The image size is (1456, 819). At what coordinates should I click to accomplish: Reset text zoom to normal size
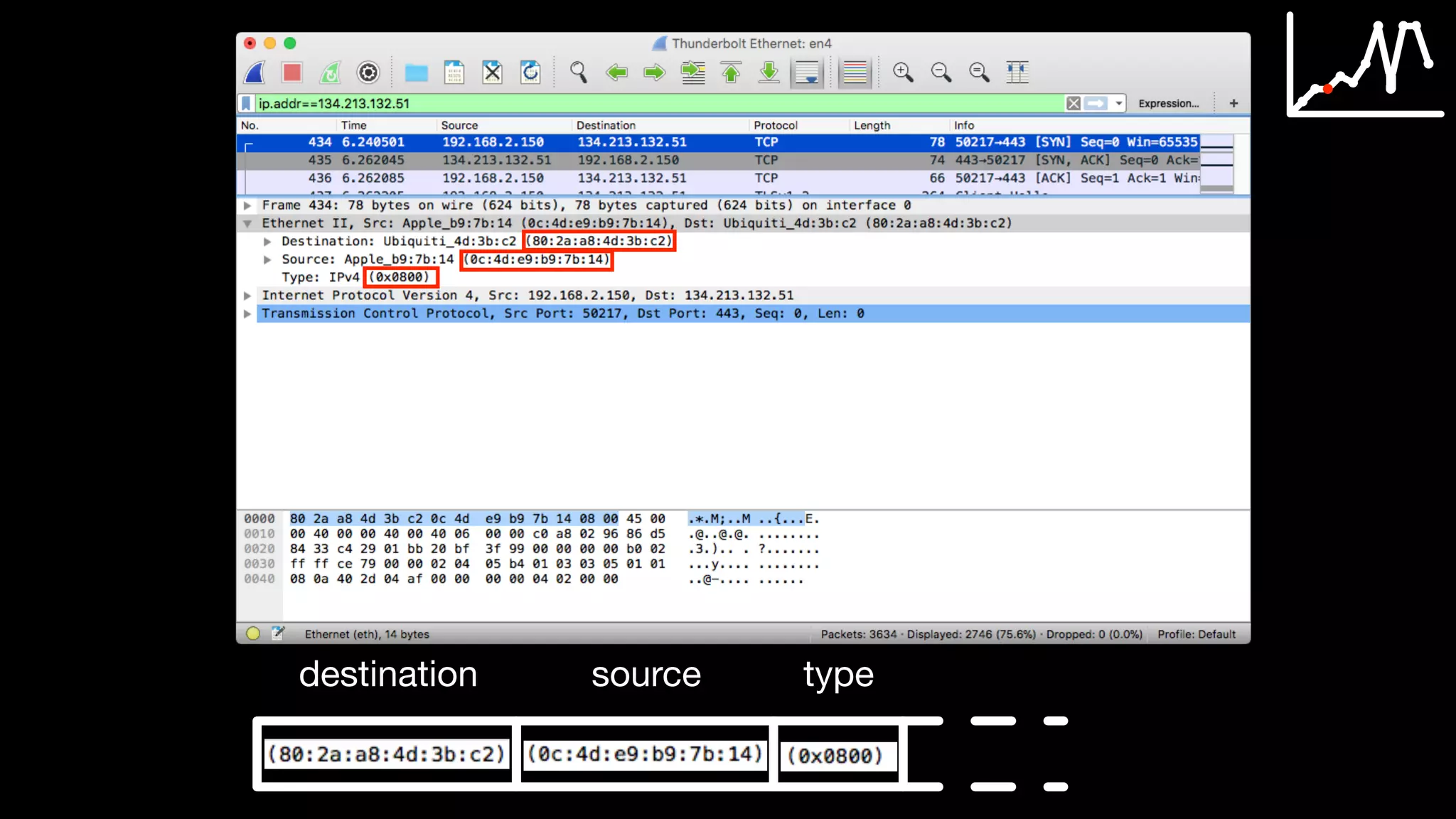[x=980, y=73]
